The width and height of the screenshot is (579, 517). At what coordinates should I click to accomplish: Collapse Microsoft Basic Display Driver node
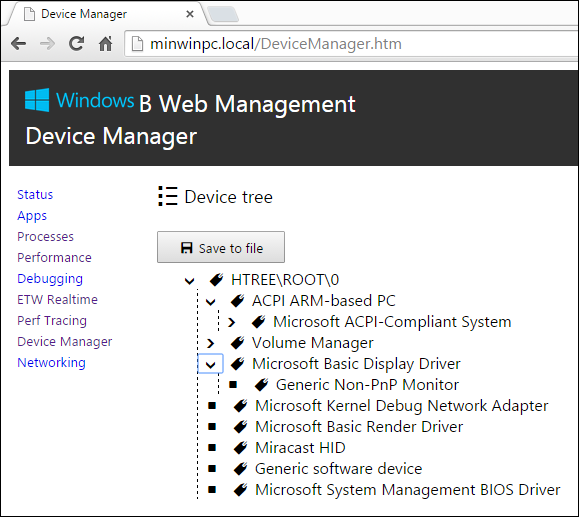[x=210, y=364]
